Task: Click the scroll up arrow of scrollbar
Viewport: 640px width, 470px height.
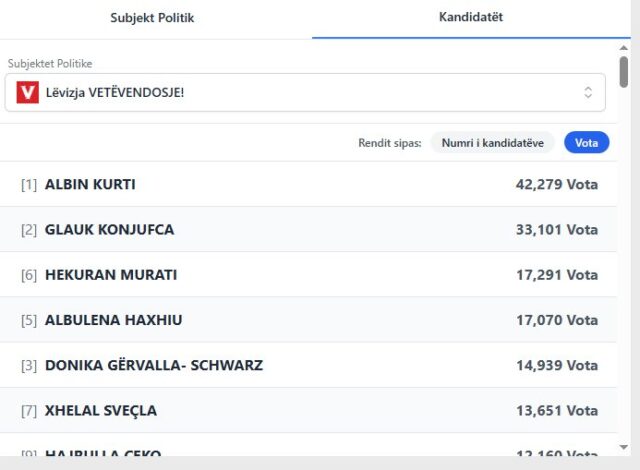Action: tap(624, 47)
